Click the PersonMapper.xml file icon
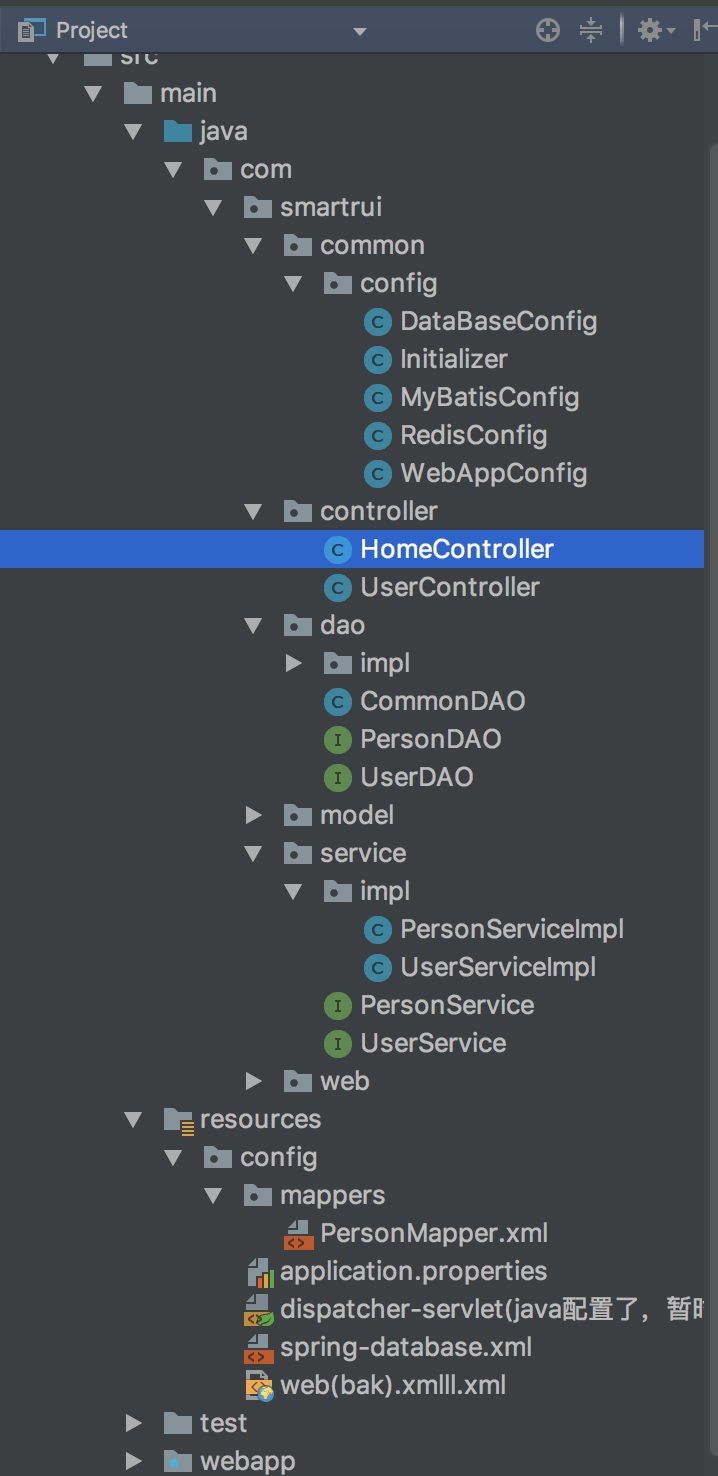718x1476 pixels. (298, 1234)
